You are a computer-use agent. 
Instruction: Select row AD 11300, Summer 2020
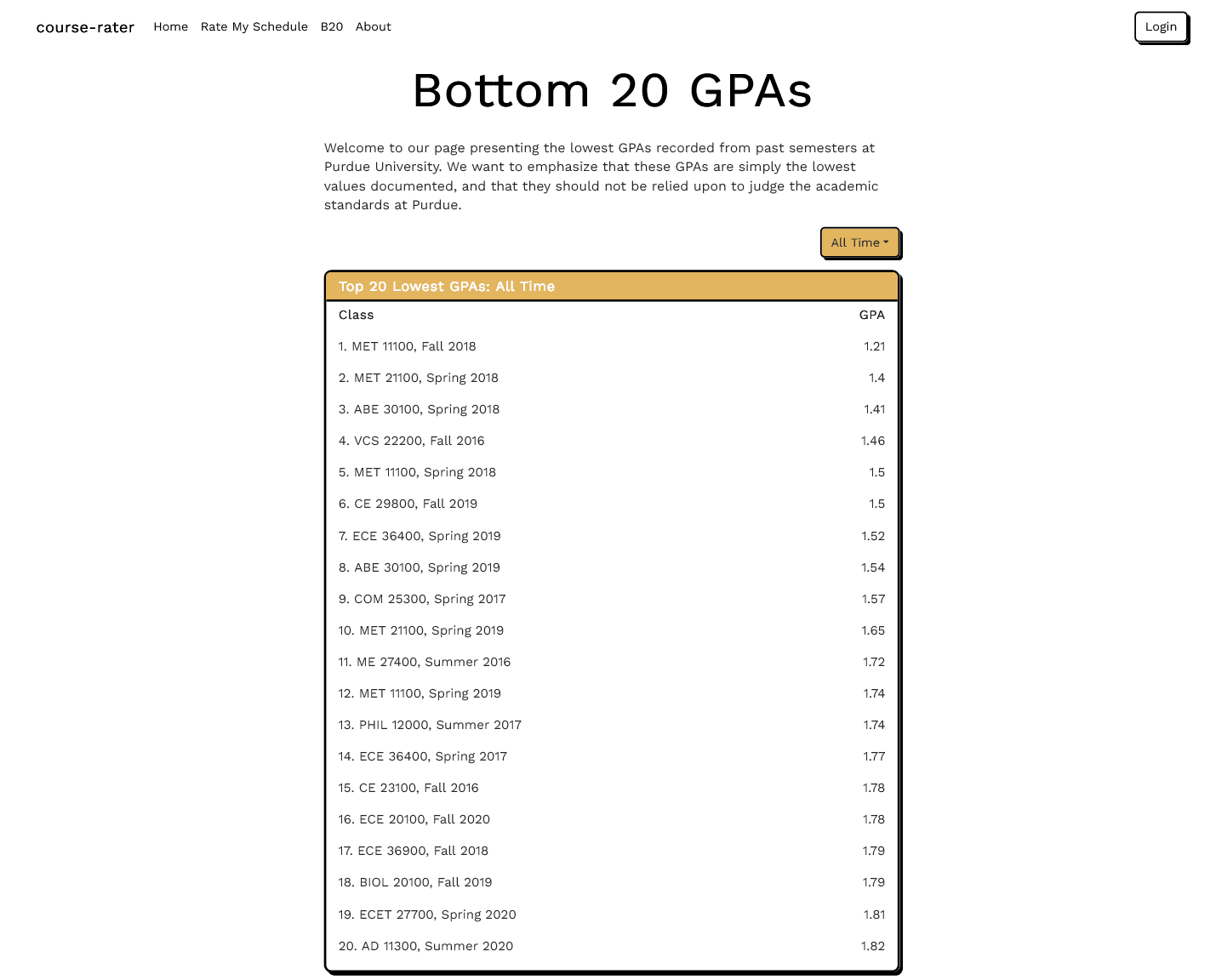(x=612, y=946)
